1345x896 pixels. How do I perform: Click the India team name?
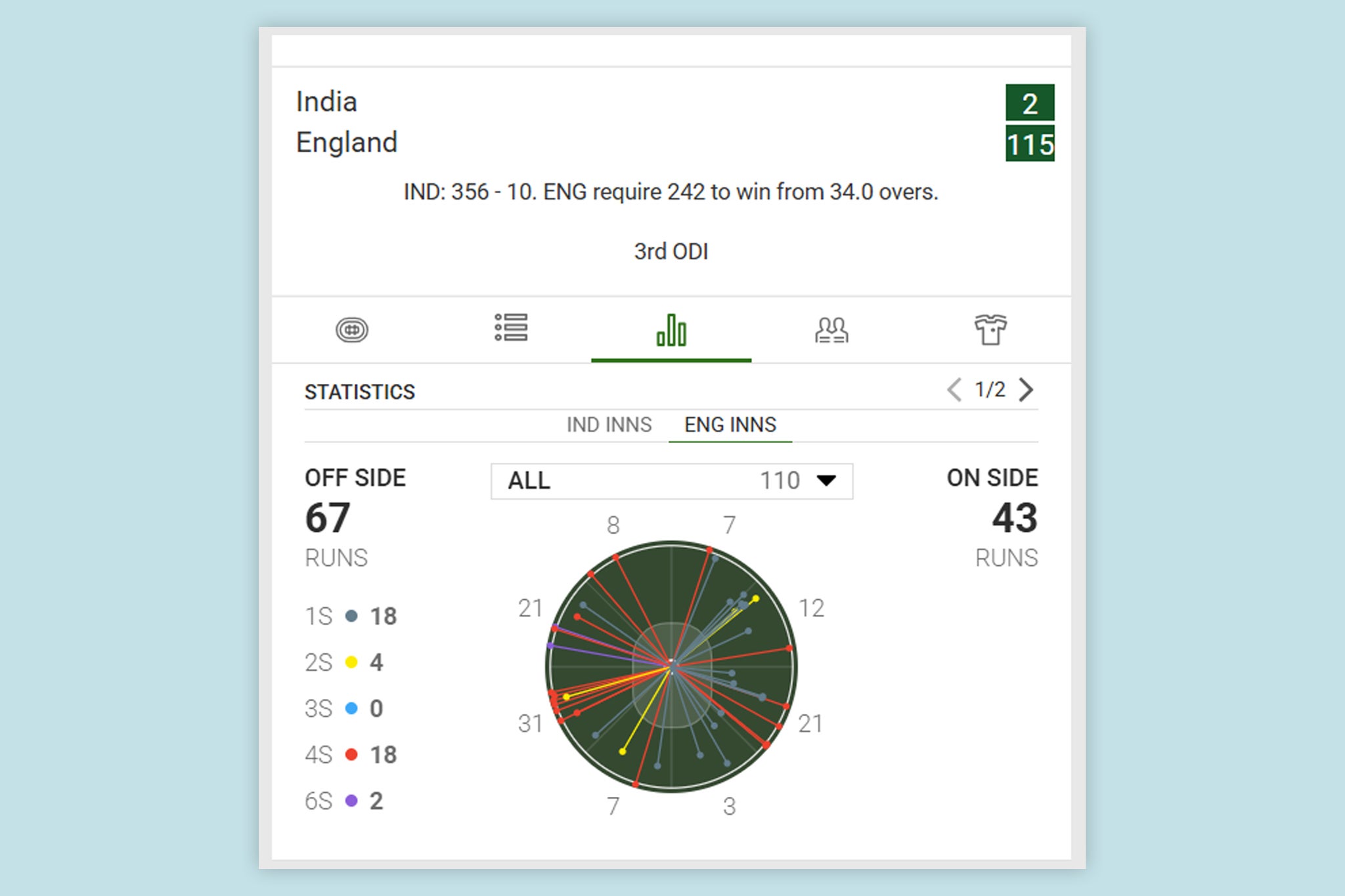click(x=326, y=102)
